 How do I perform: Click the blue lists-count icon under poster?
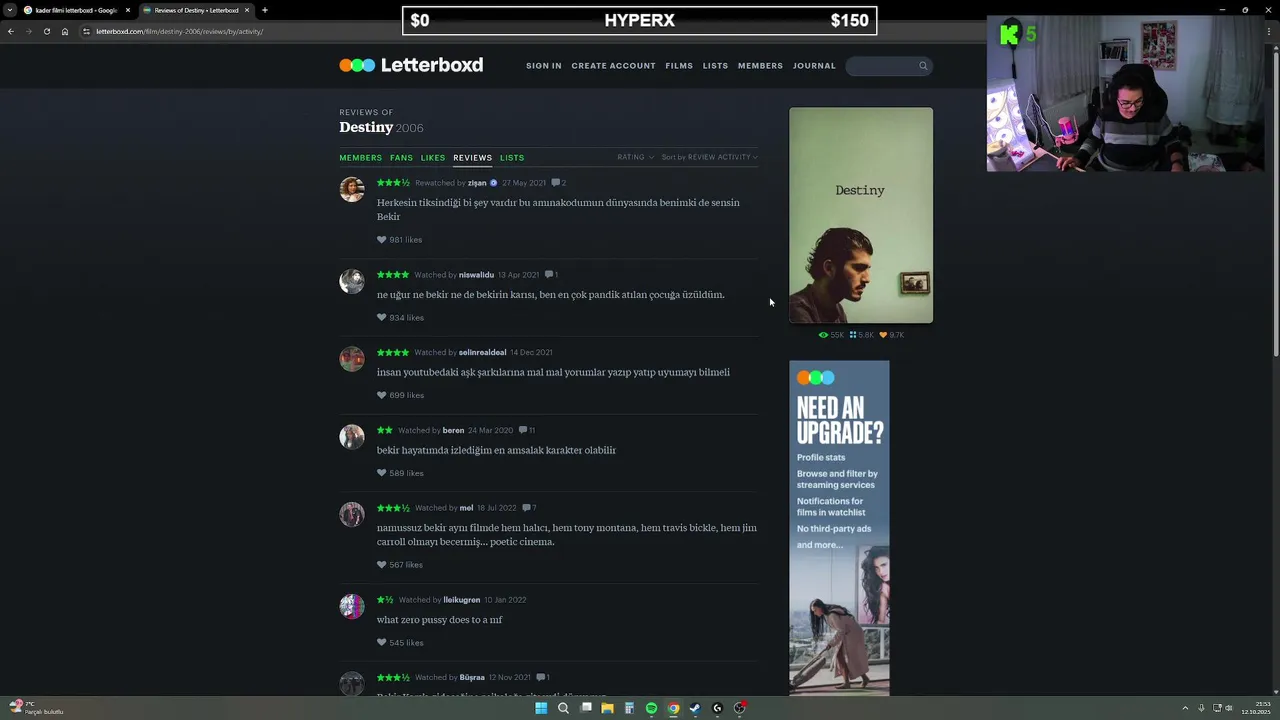click(x=853, y=335)
